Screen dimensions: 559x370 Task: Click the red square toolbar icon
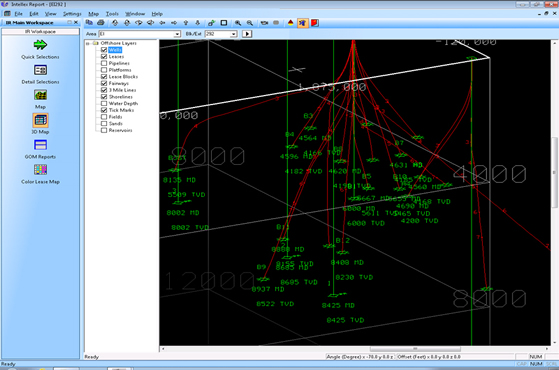(314, 23)
